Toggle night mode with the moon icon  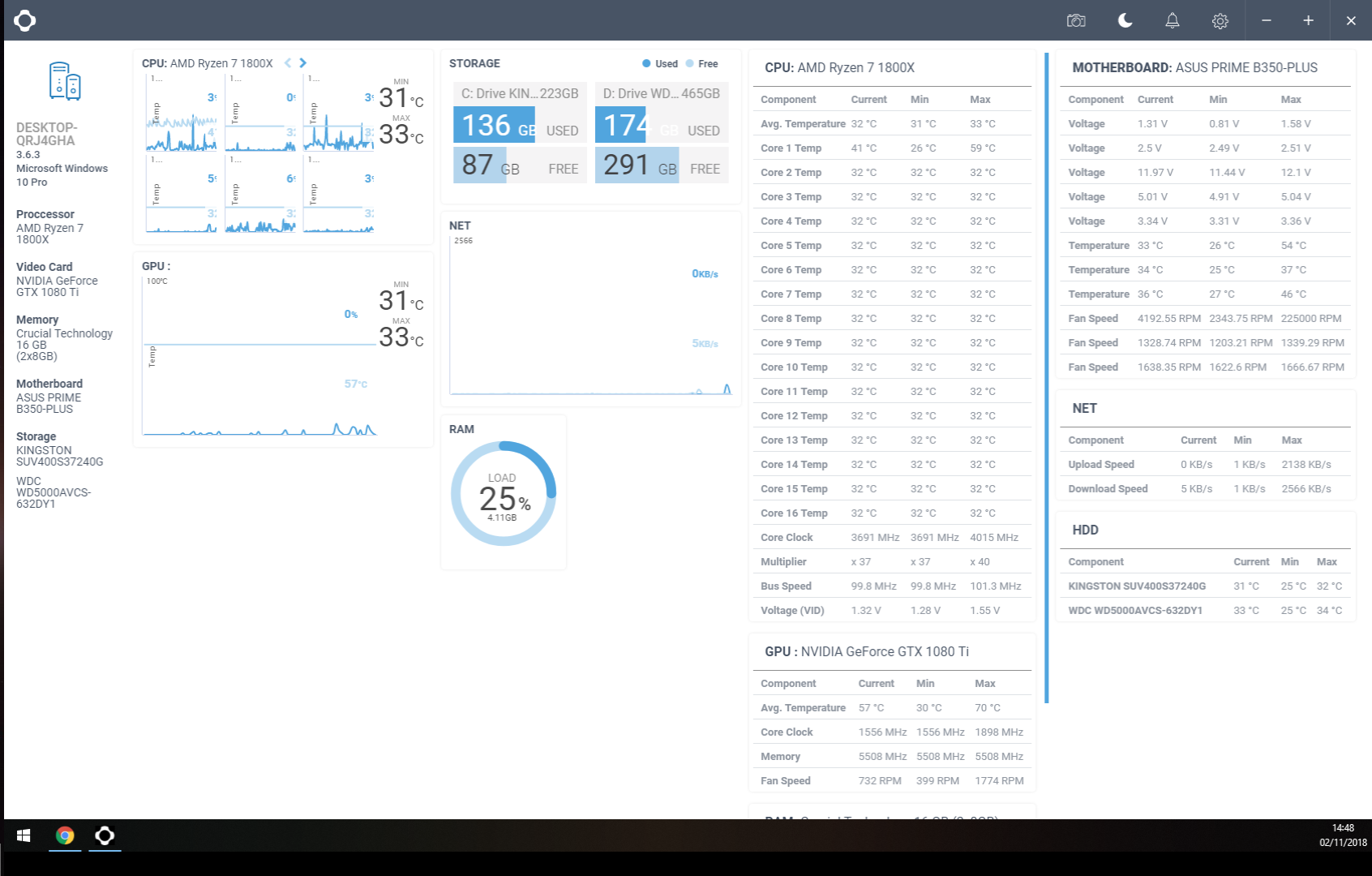[1125, 20]
